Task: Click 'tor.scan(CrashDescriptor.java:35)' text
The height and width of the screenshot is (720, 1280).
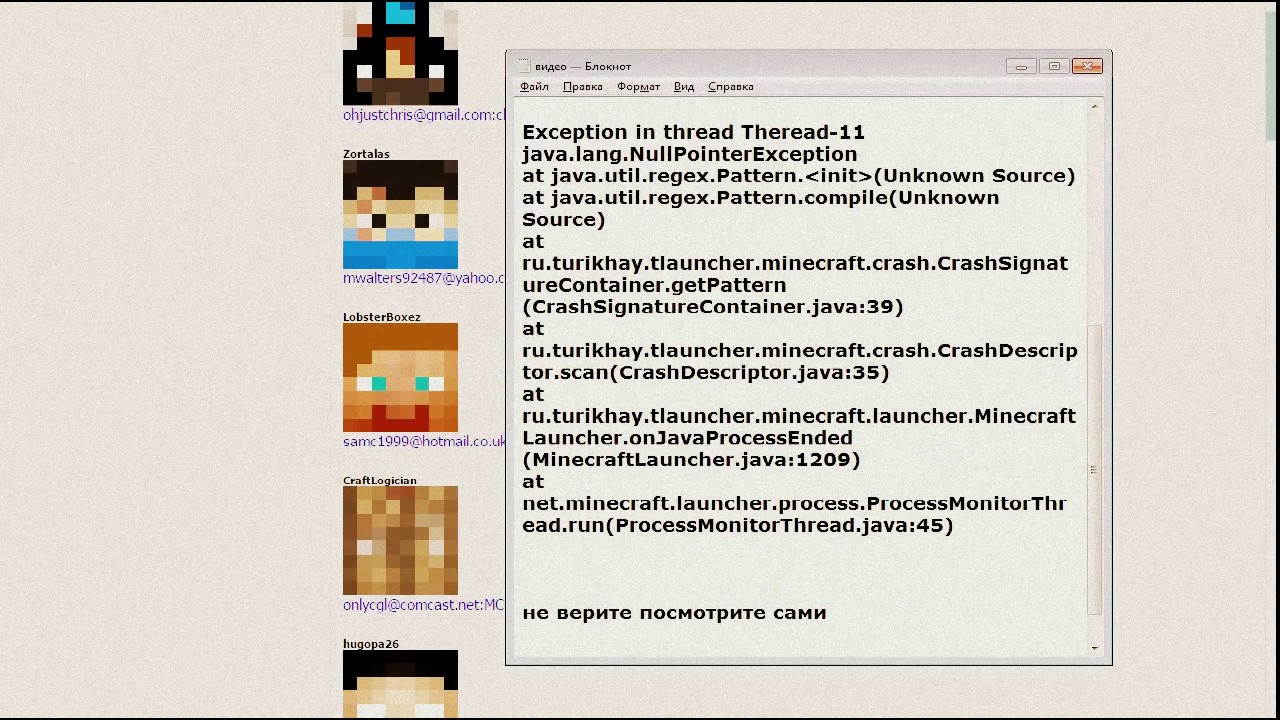Action: click(x=705, y=372)
